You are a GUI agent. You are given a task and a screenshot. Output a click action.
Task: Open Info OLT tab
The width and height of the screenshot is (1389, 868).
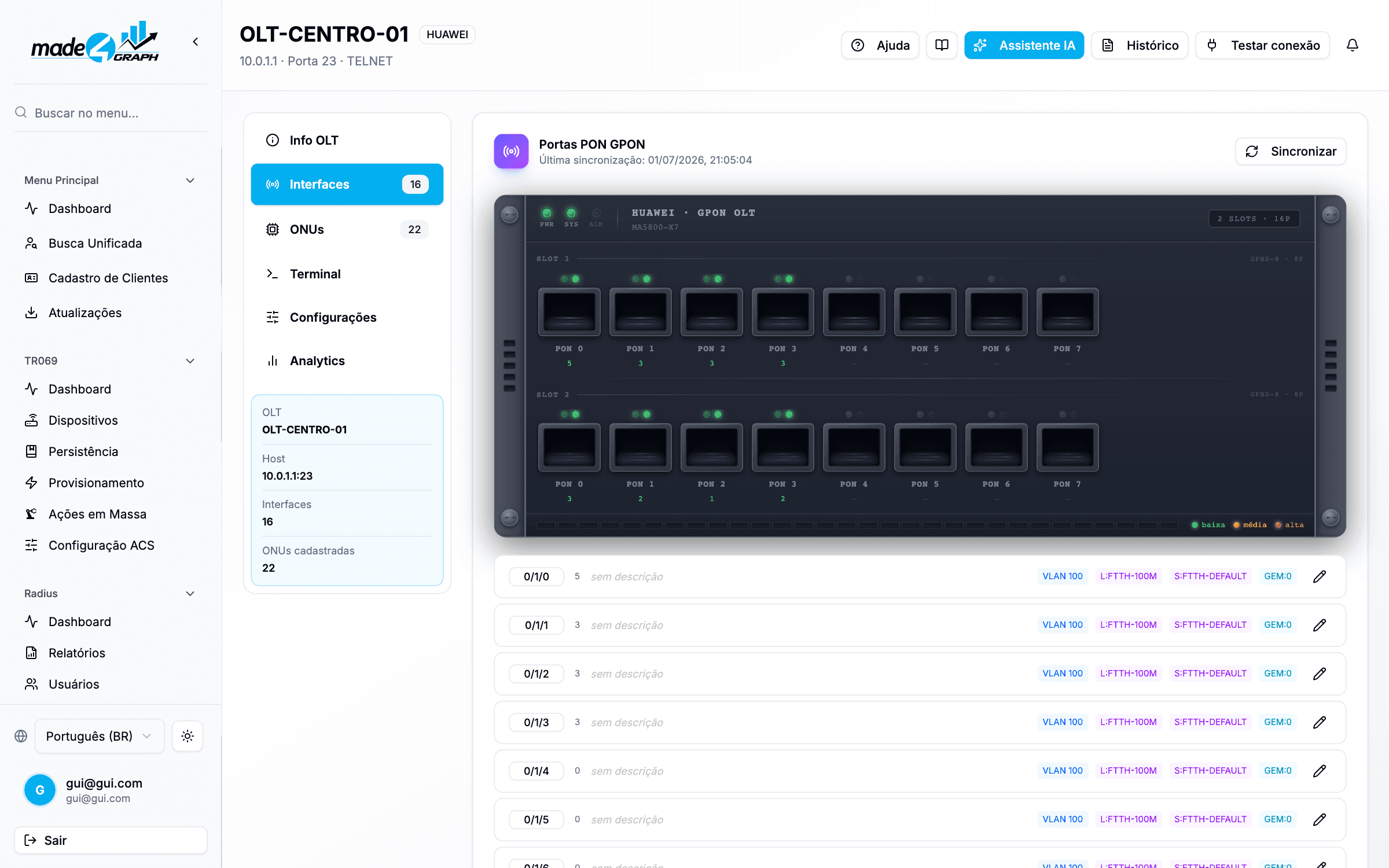pyautogui.click(x=347, y=140)
